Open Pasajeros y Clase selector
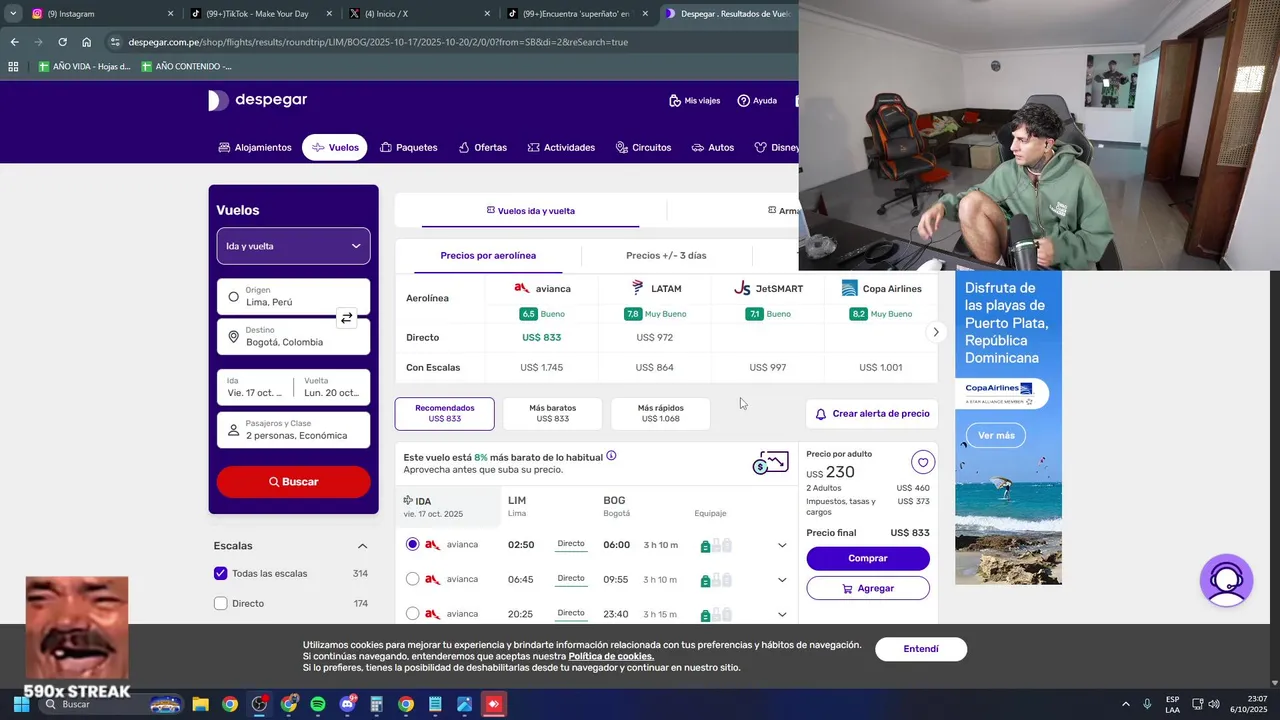 click(x=293, y=430)
